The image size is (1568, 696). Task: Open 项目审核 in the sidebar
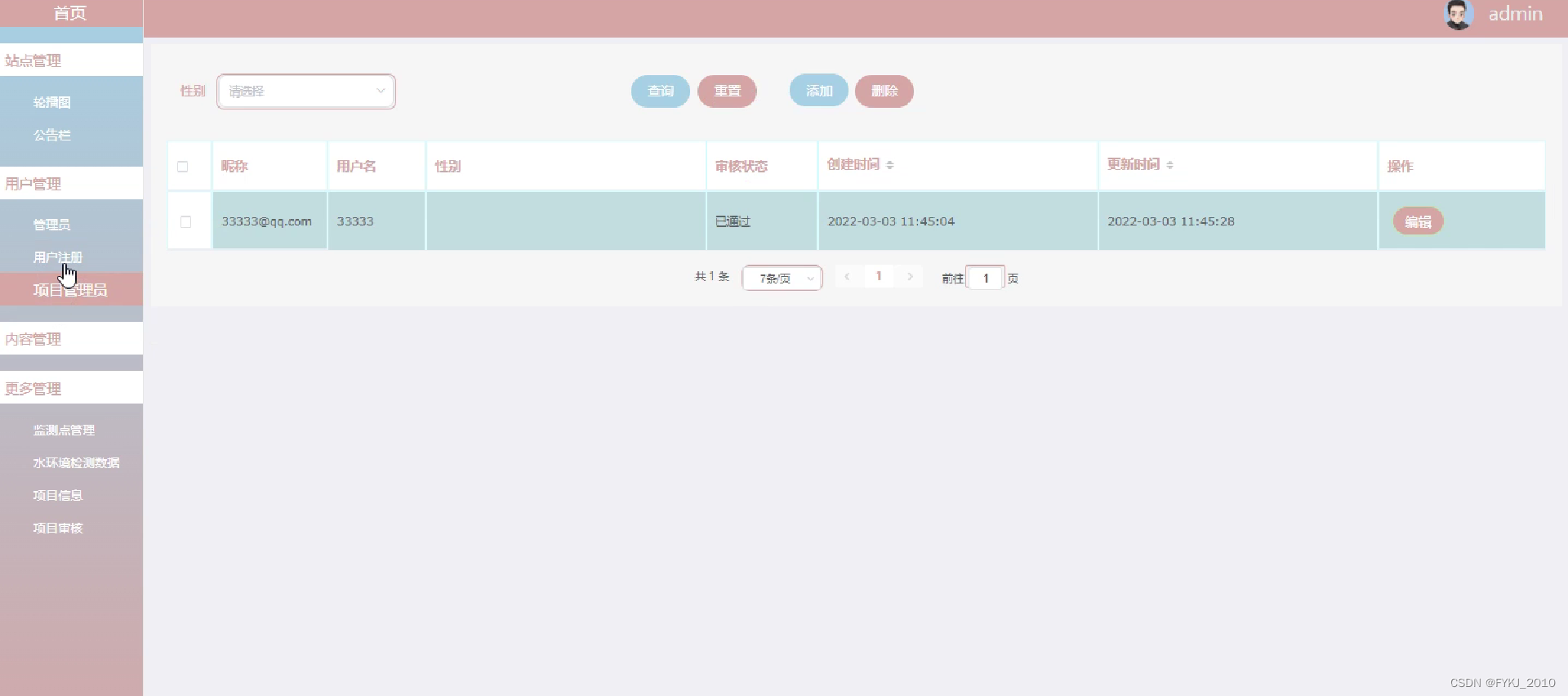[57, 529]
